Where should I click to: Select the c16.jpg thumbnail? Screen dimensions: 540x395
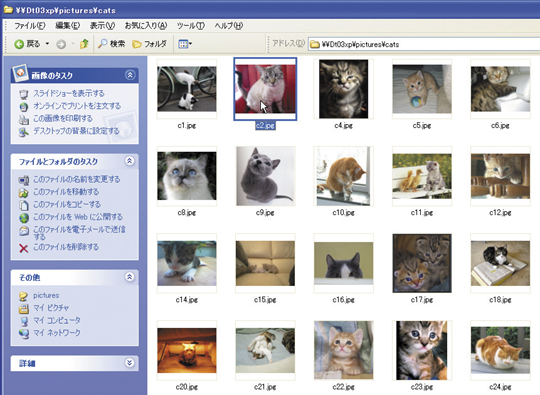343,263
